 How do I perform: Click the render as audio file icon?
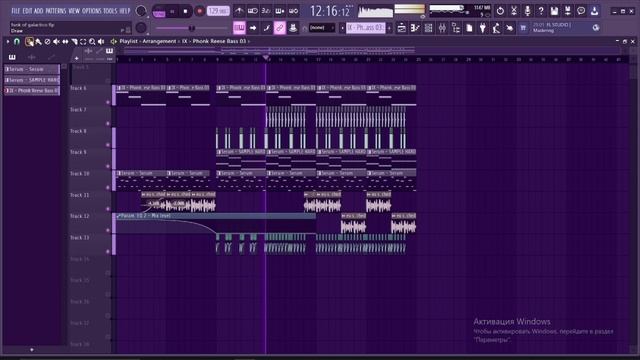pyautogui.click(x=568, y=11)
